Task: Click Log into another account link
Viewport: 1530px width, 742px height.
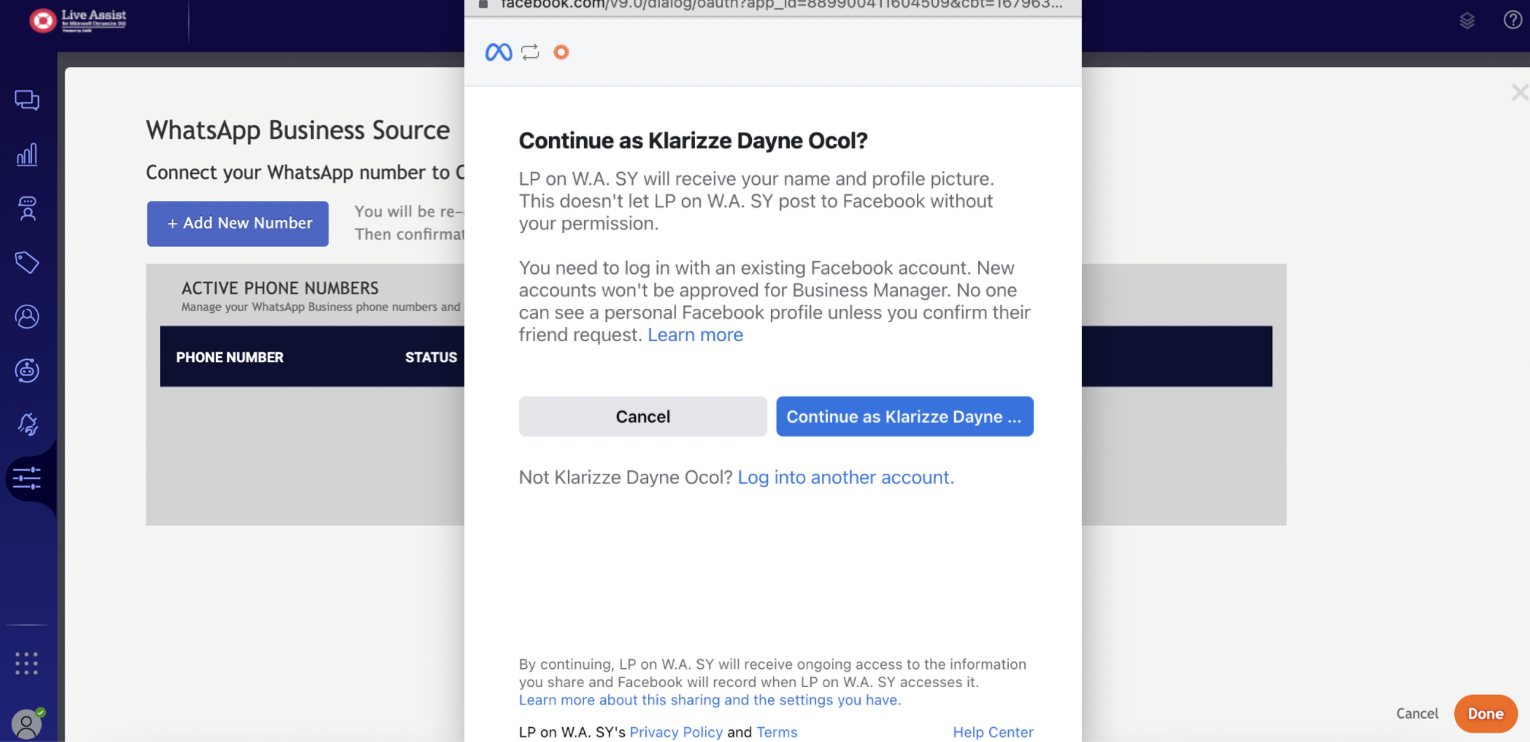Action: [846, 477]
